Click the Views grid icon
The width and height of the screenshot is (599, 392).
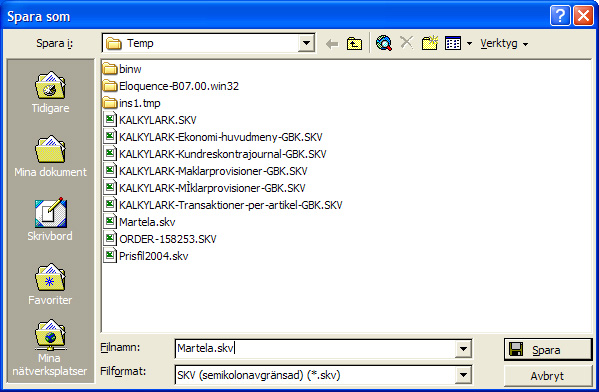453,44
